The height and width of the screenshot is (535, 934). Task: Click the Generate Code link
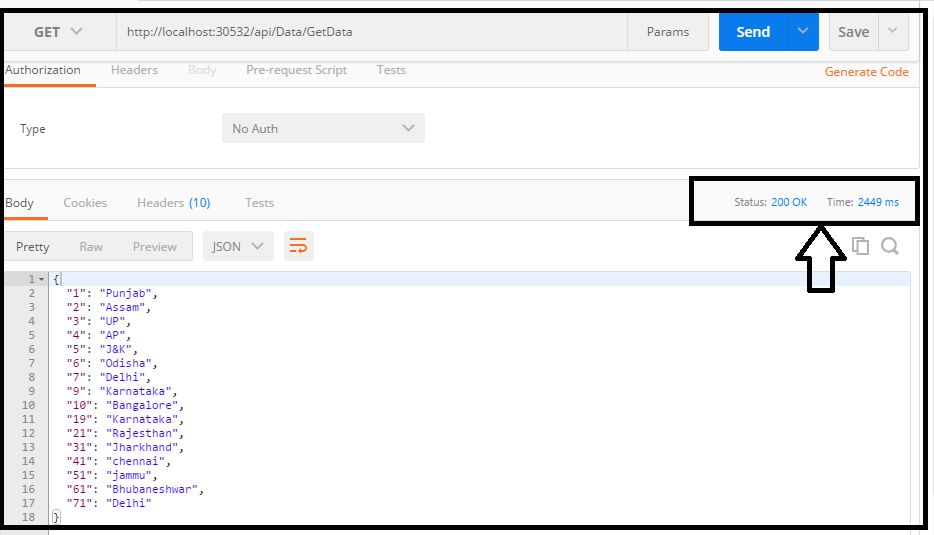tap(866, 71)
